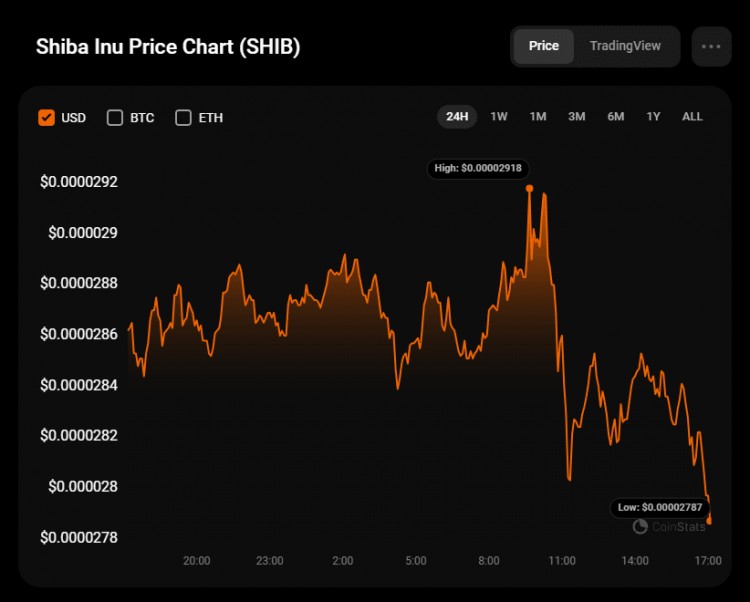Click the orange high price point marker
This screenshot has height=602, width=750.
coord(529,188)
